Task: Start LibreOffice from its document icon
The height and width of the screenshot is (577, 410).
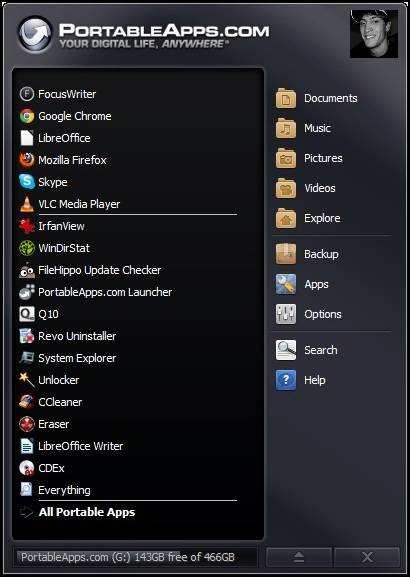Action: (27, 138)
